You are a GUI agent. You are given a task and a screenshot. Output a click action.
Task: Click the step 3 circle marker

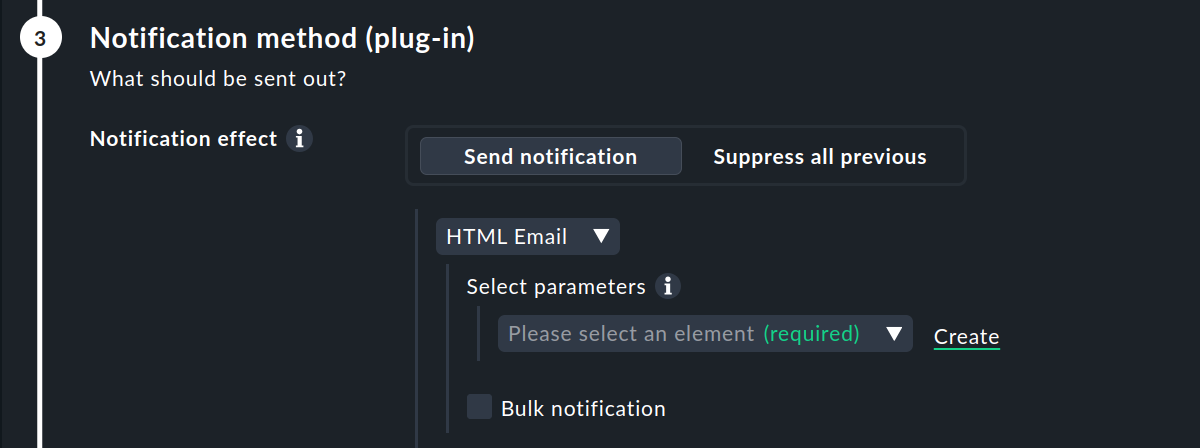40,40
